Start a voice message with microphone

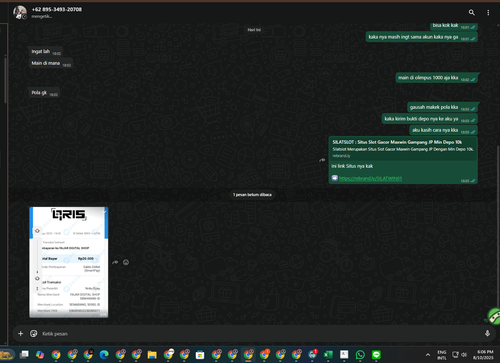[x=487, y=333]
